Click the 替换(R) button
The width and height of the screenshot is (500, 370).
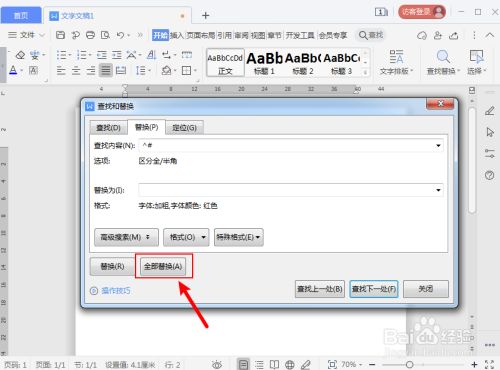pos(112,266)
